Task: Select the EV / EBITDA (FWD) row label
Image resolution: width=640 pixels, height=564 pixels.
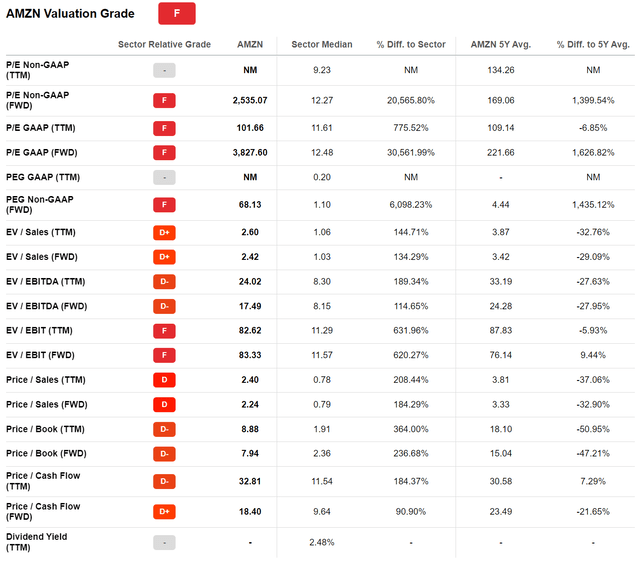Action: 47,306
